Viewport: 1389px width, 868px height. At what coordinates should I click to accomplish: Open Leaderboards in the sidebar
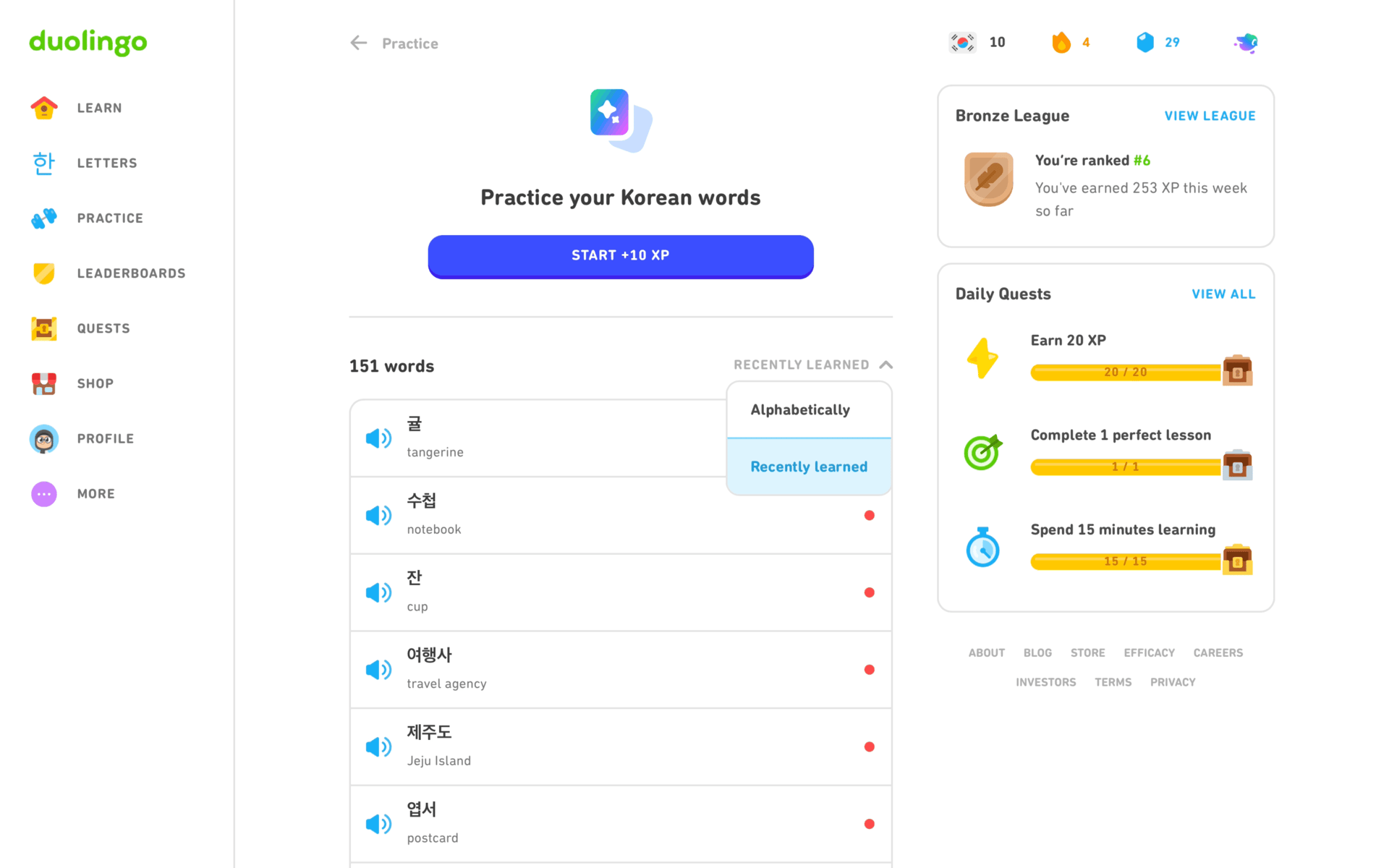tap(132, 273)
